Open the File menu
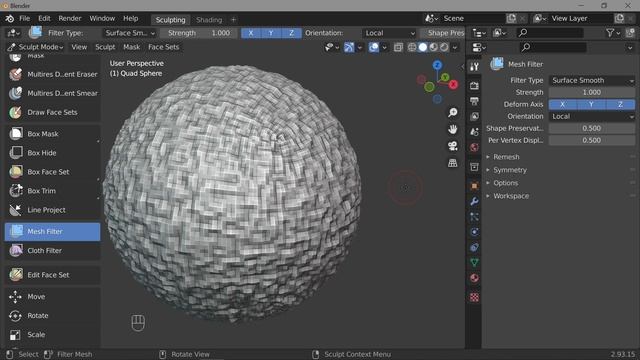The width and height of the screenshot is (640, 360). [24, 19]
